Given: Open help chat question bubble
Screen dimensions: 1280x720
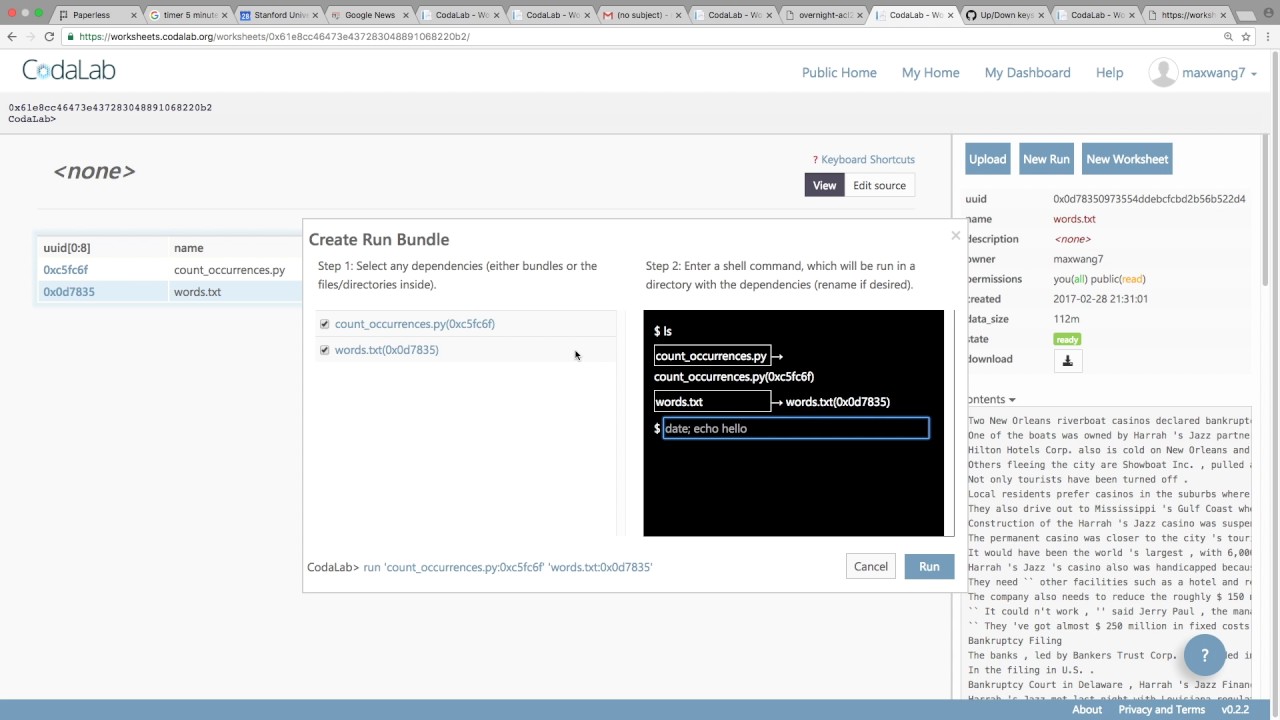Looking at the screenshot, I should tap(1204, 655).
